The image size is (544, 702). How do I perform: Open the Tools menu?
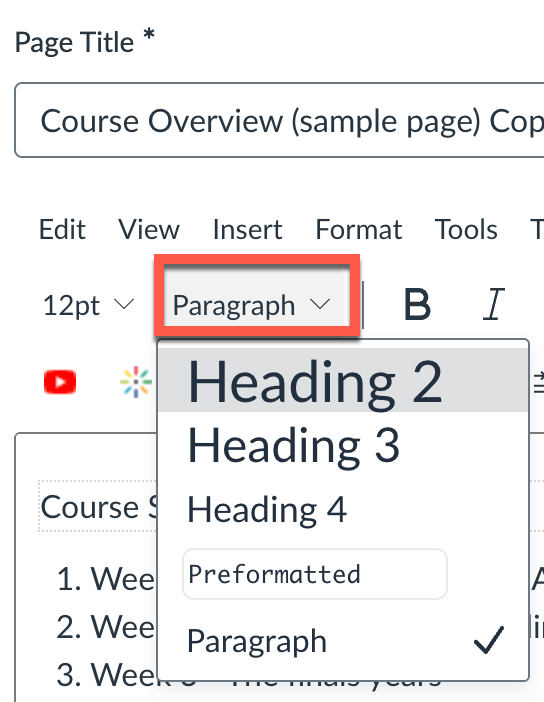coord(466,230)
